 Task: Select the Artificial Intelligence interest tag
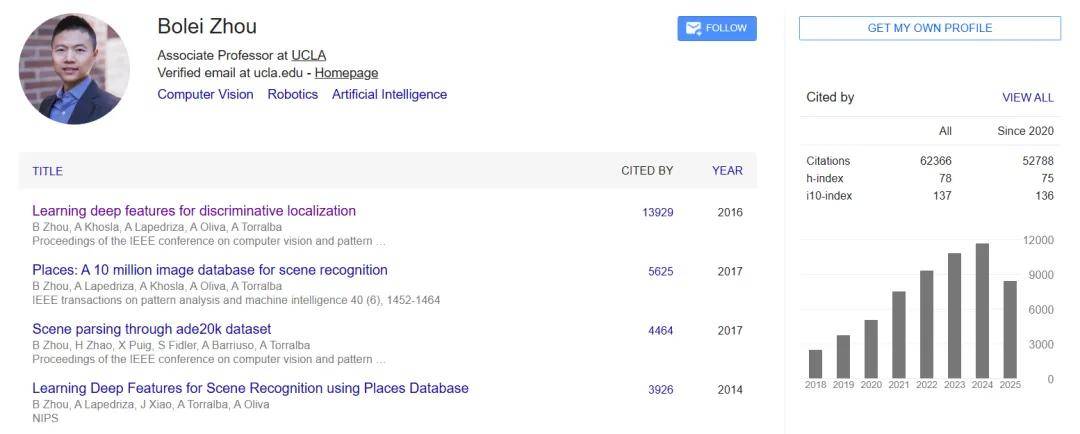[389, 94]
